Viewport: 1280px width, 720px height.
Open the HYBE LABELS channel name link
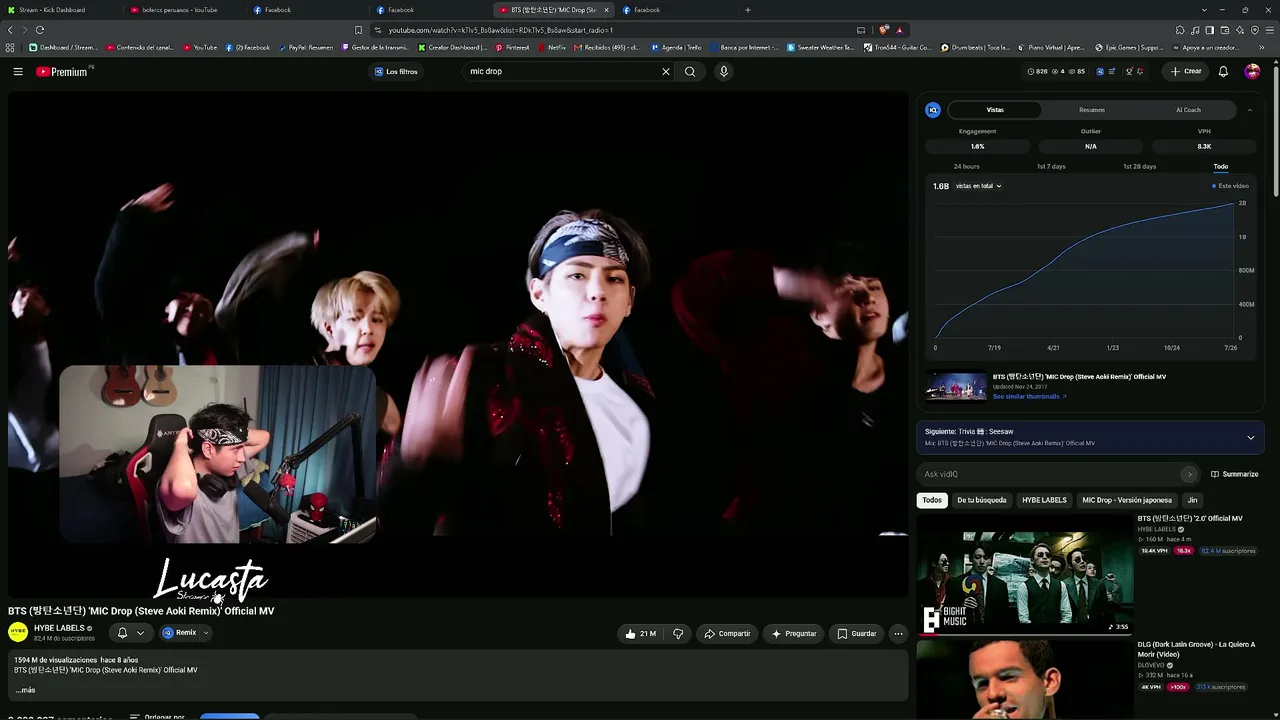pyautogui.click(x=59, y=628)
